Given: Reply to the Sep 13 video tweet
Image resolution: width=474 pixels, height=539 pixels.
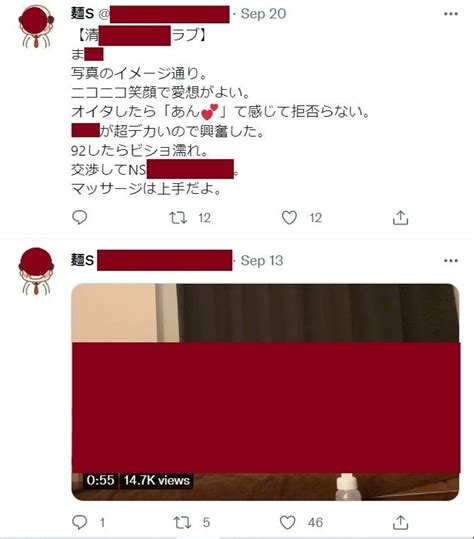Looking at the screenshot, I should [x=79, y=522].
